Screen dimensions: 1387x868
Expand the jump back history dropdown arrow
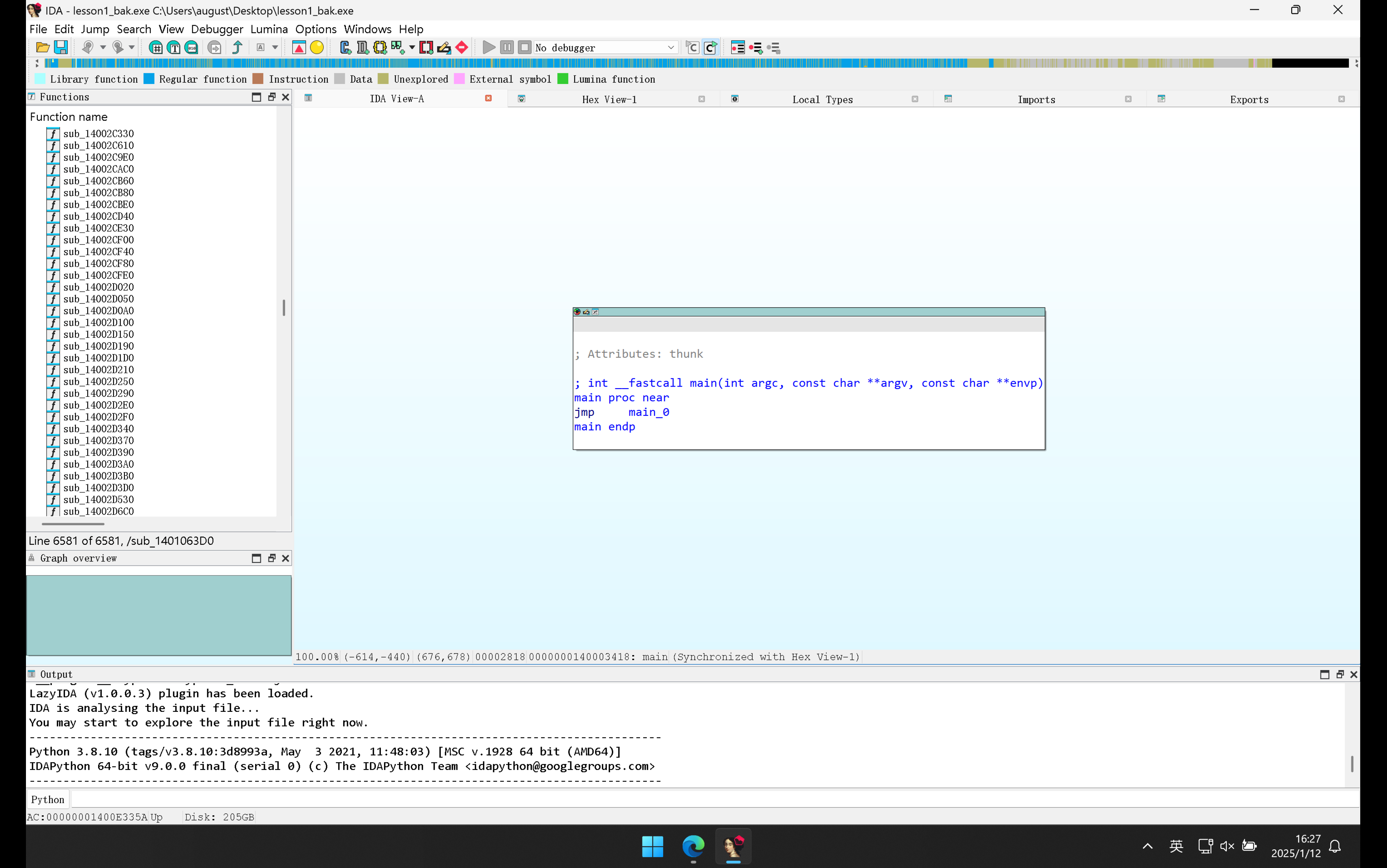pos(103,47)
